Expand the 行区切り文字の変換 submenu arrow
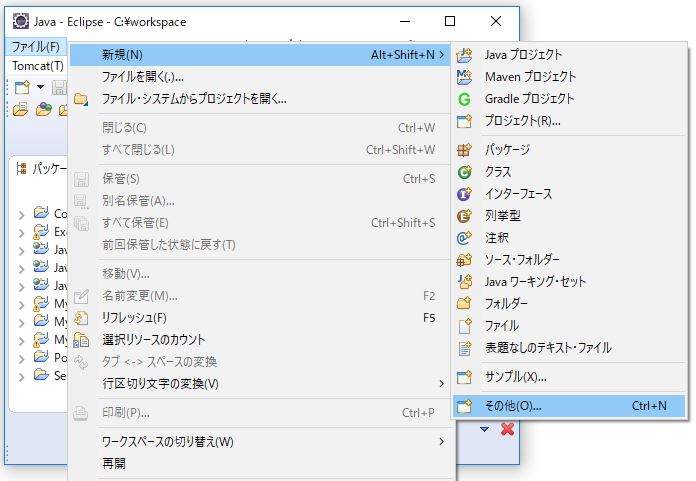This screenshot has width=696, height=481. [x=441, y=384]
